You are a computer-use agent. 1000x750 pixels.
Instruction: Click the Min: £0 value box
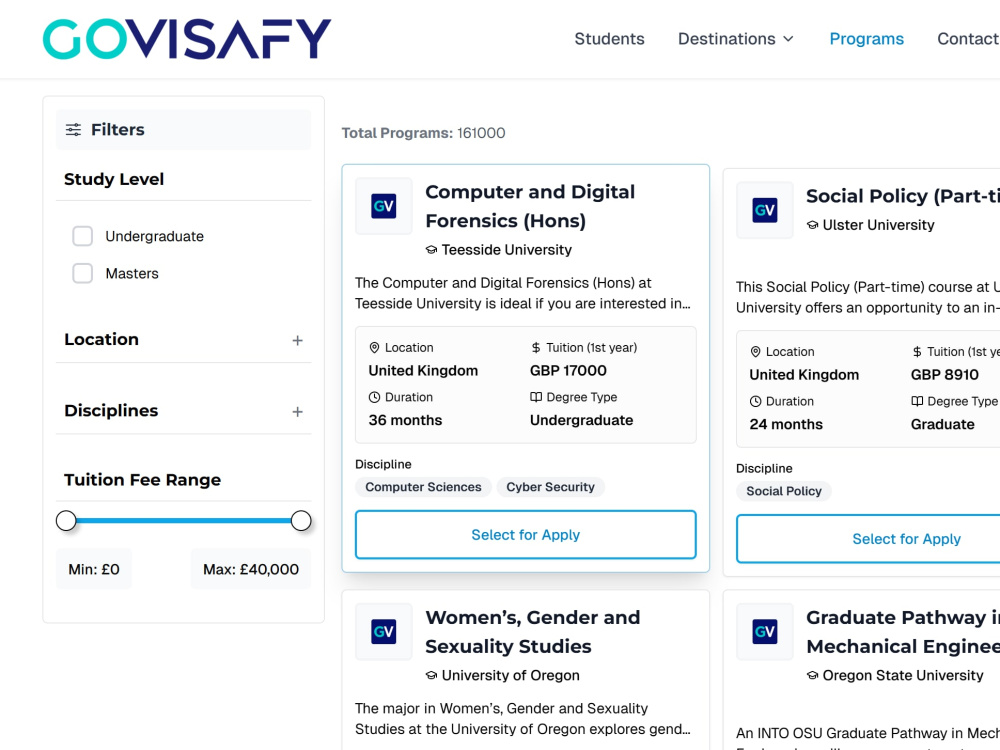click(x=94, y=569)
